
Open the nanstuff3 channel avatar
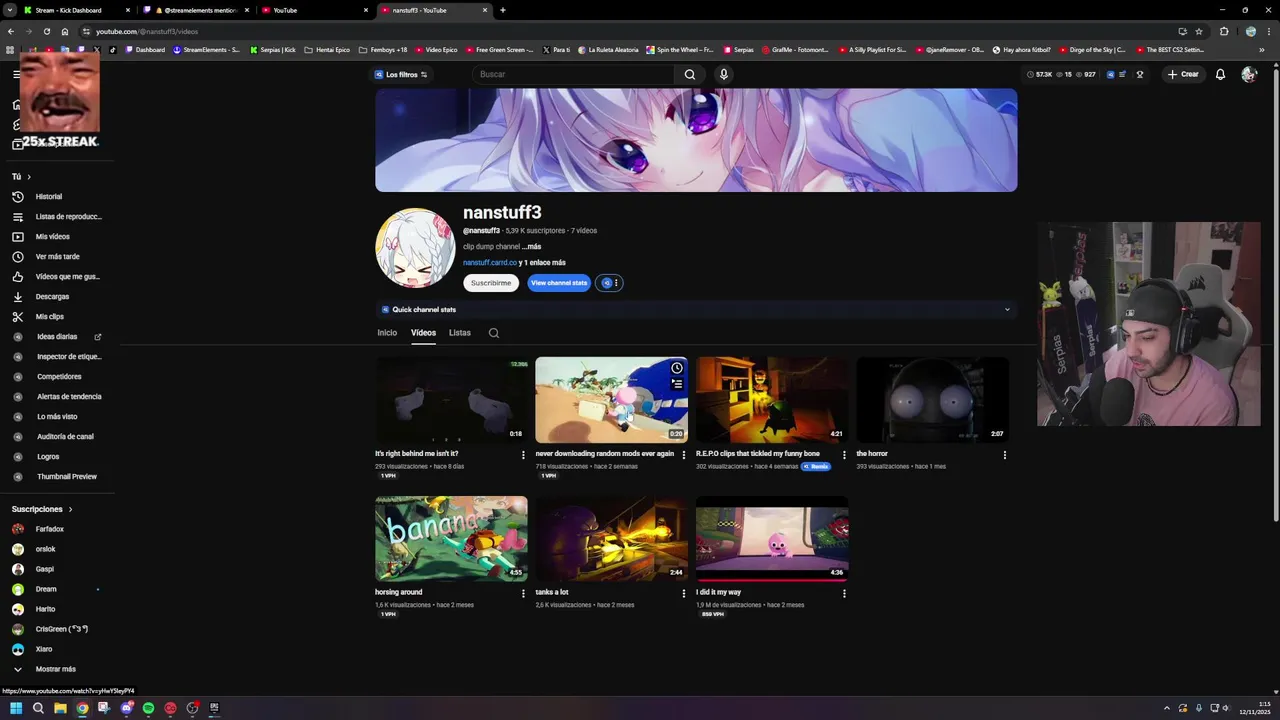coord(415,248)
